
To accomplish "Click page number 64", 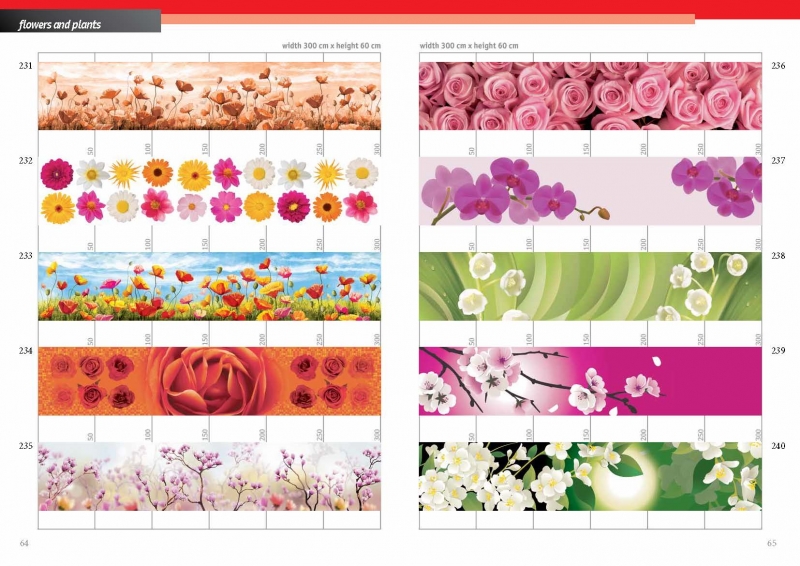I will coord(25,543).
